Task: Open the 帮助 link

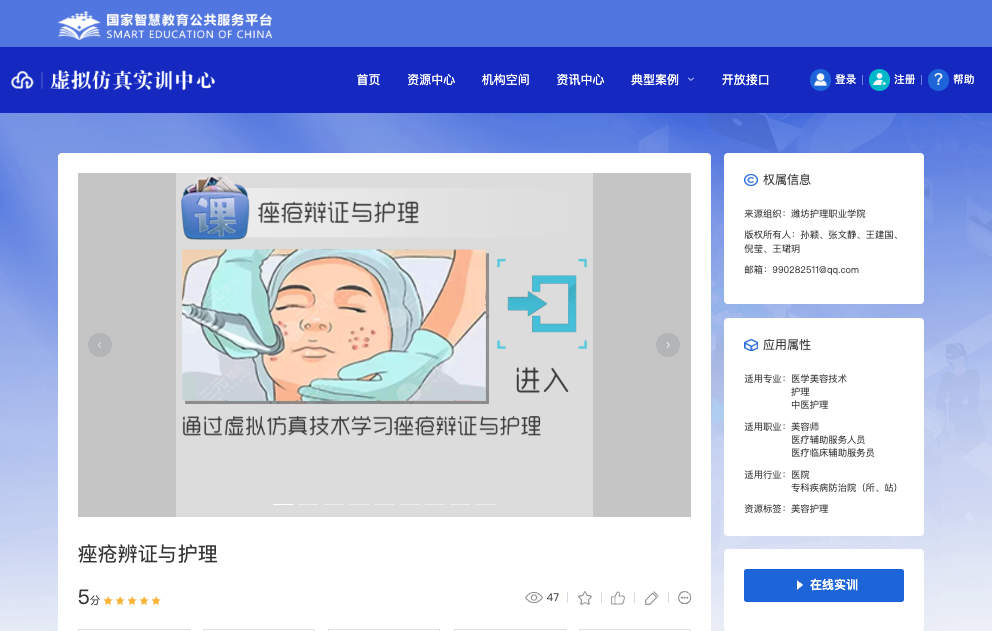Action: point(964,80)
